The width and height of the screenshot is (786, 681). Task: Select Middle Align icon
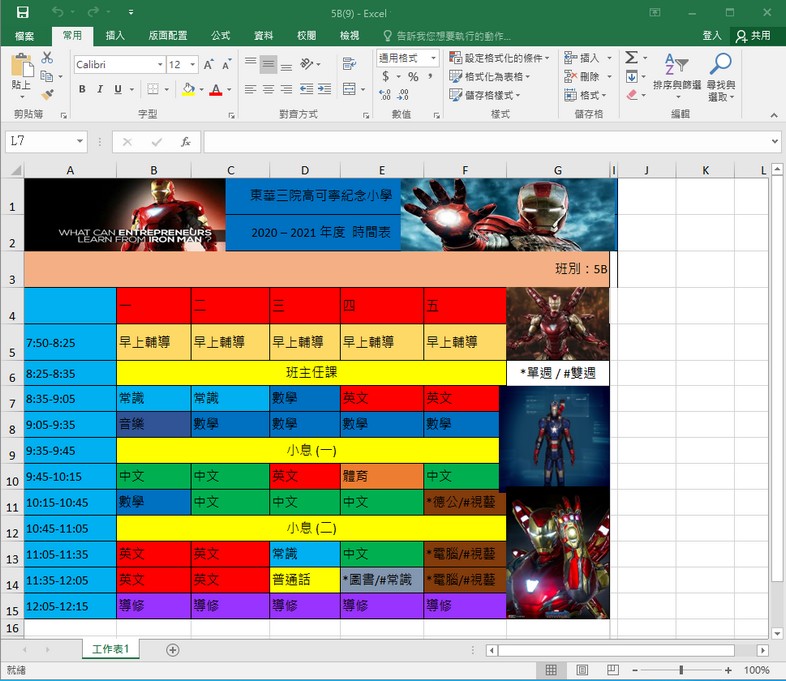[x=269, y=64]
